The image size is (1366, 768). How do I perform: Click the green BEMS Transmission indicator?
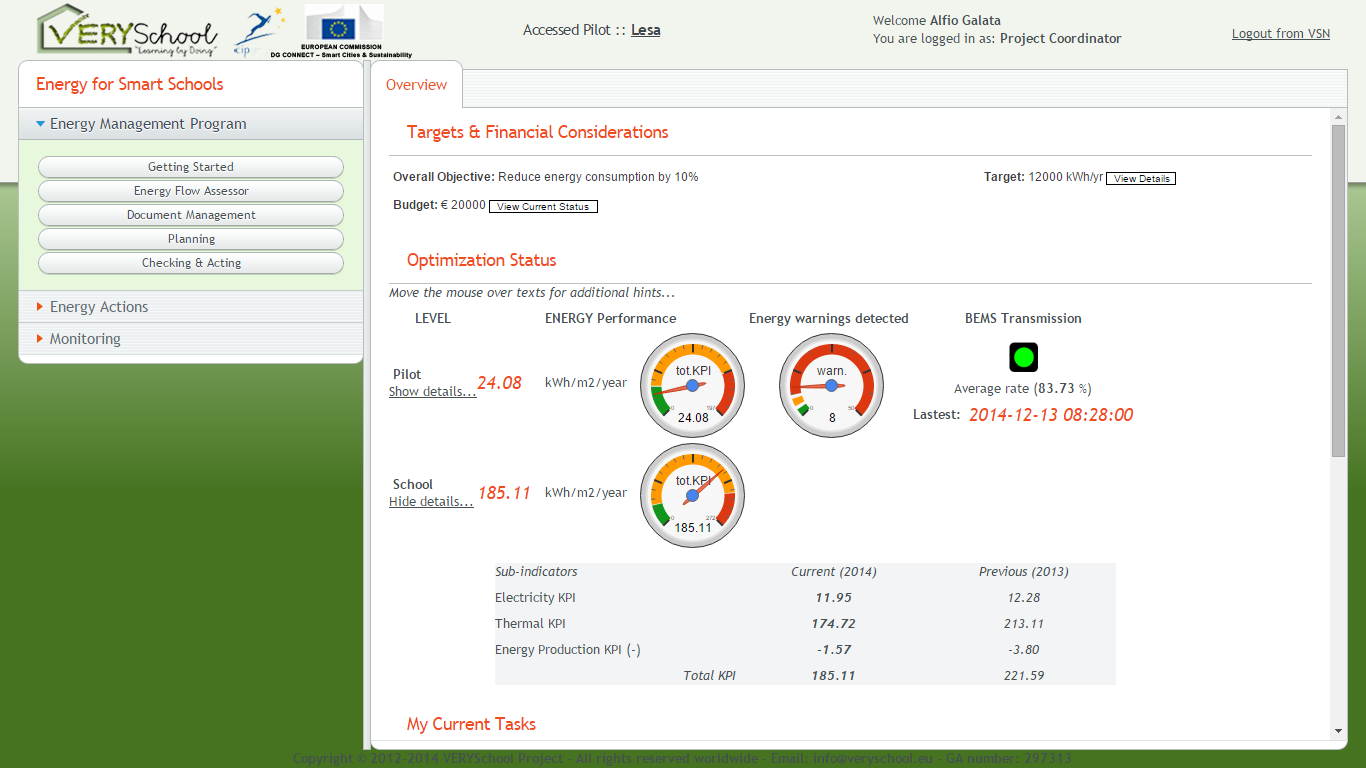[x=1023, y=357]
